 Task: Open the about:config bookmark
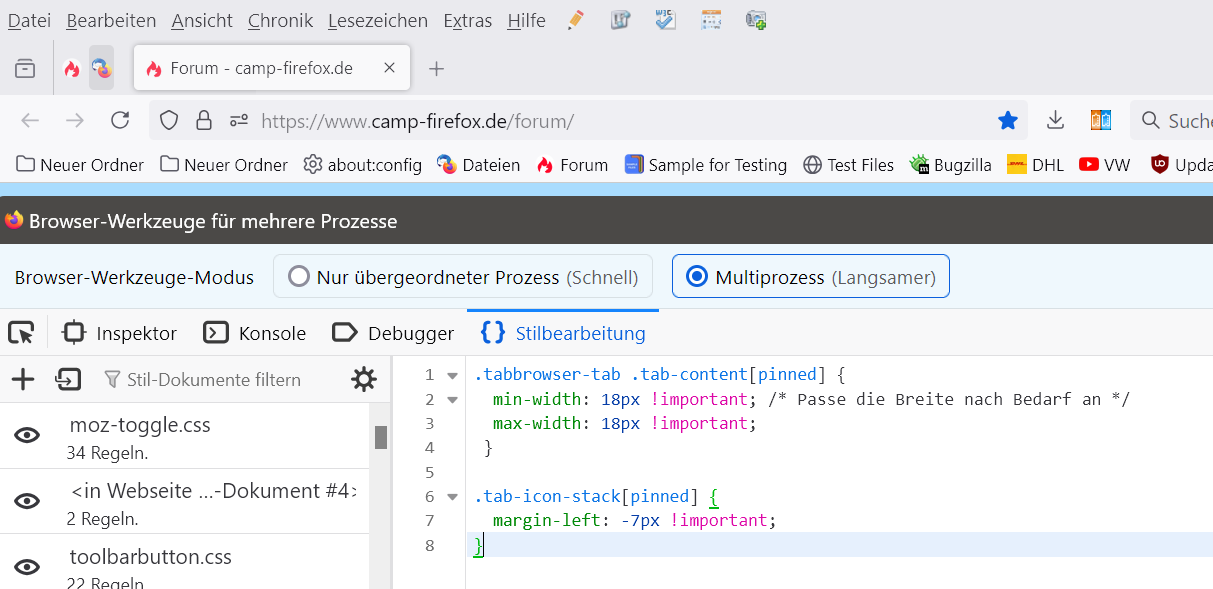(363, 165)
